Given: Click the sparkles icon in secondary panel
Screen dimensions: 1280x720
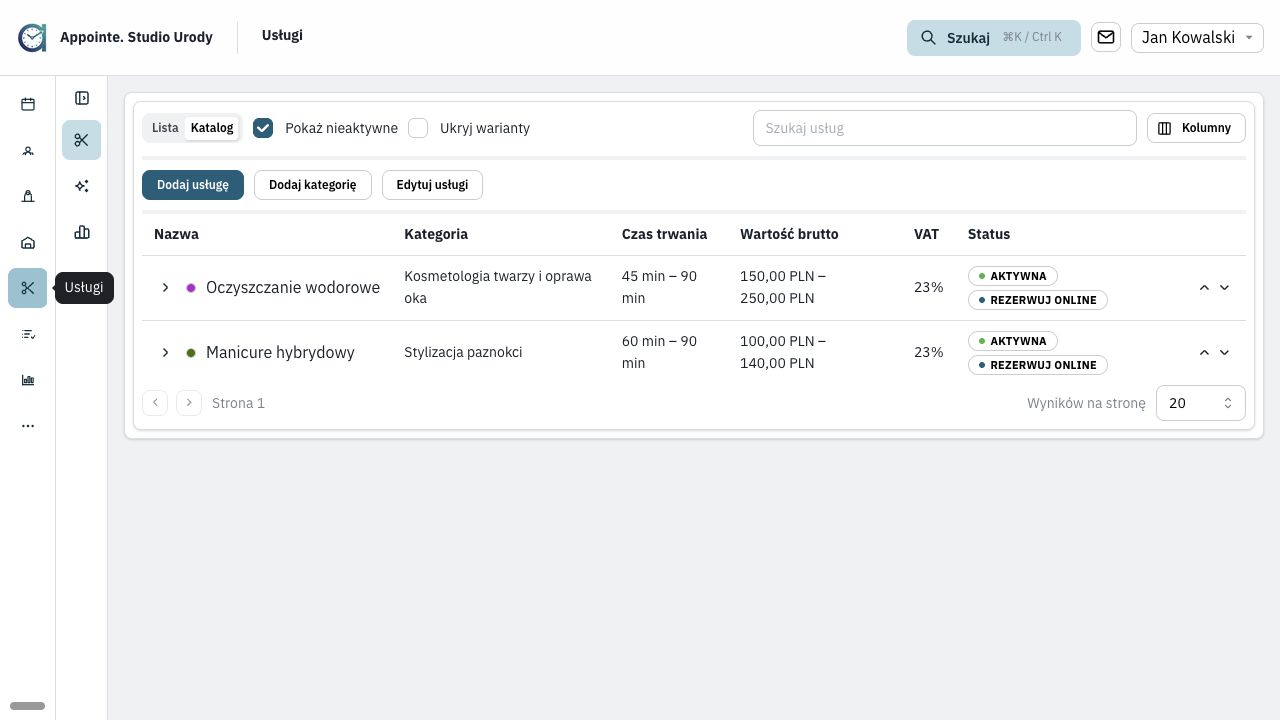Looking at the screenshot, I should click(82, 186).
